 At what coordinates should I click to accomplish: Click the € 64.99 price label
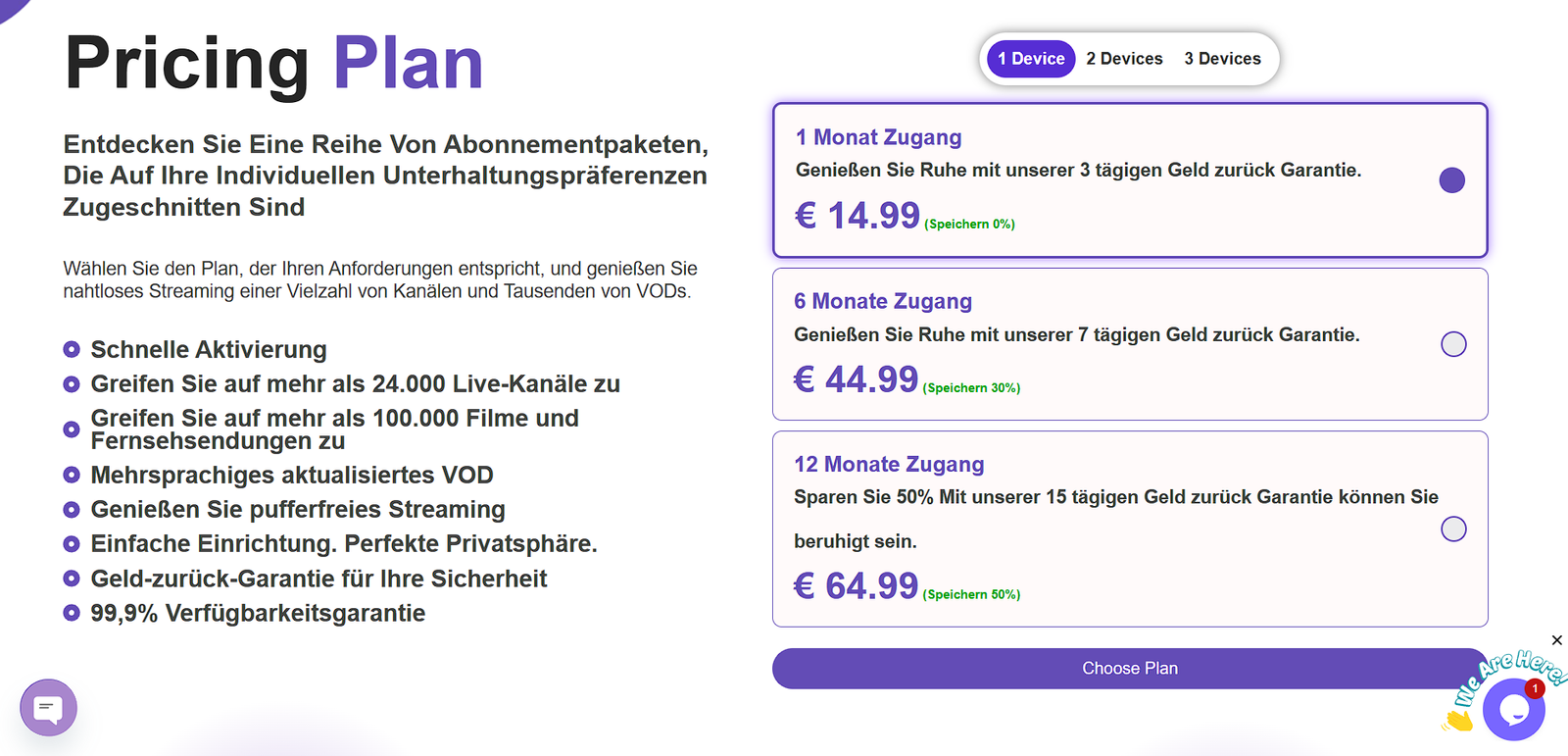tap(856, 585)
